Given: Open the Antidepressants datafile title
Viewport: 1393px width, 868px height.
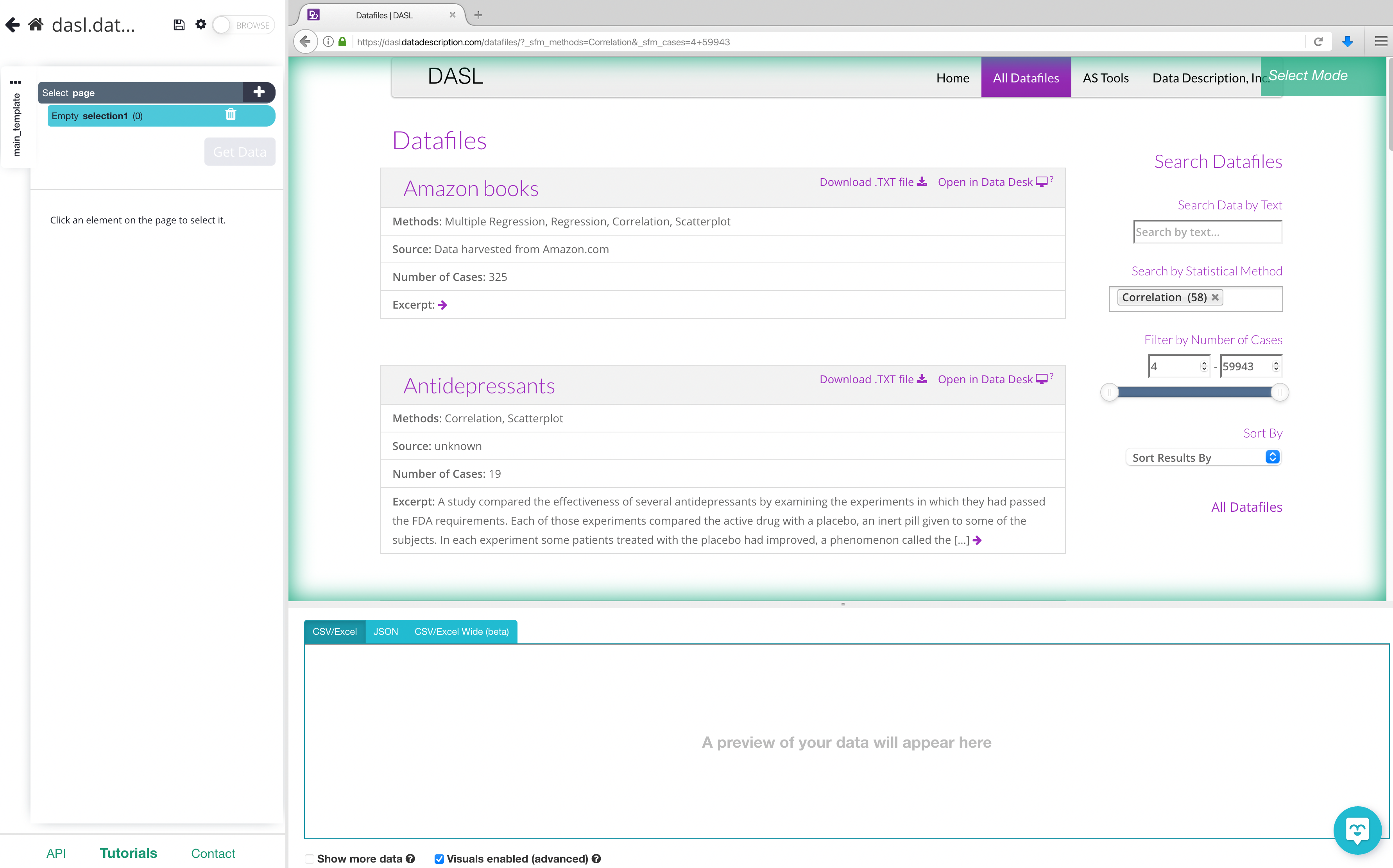Looking at the screenshot, I should coord(479,386).
